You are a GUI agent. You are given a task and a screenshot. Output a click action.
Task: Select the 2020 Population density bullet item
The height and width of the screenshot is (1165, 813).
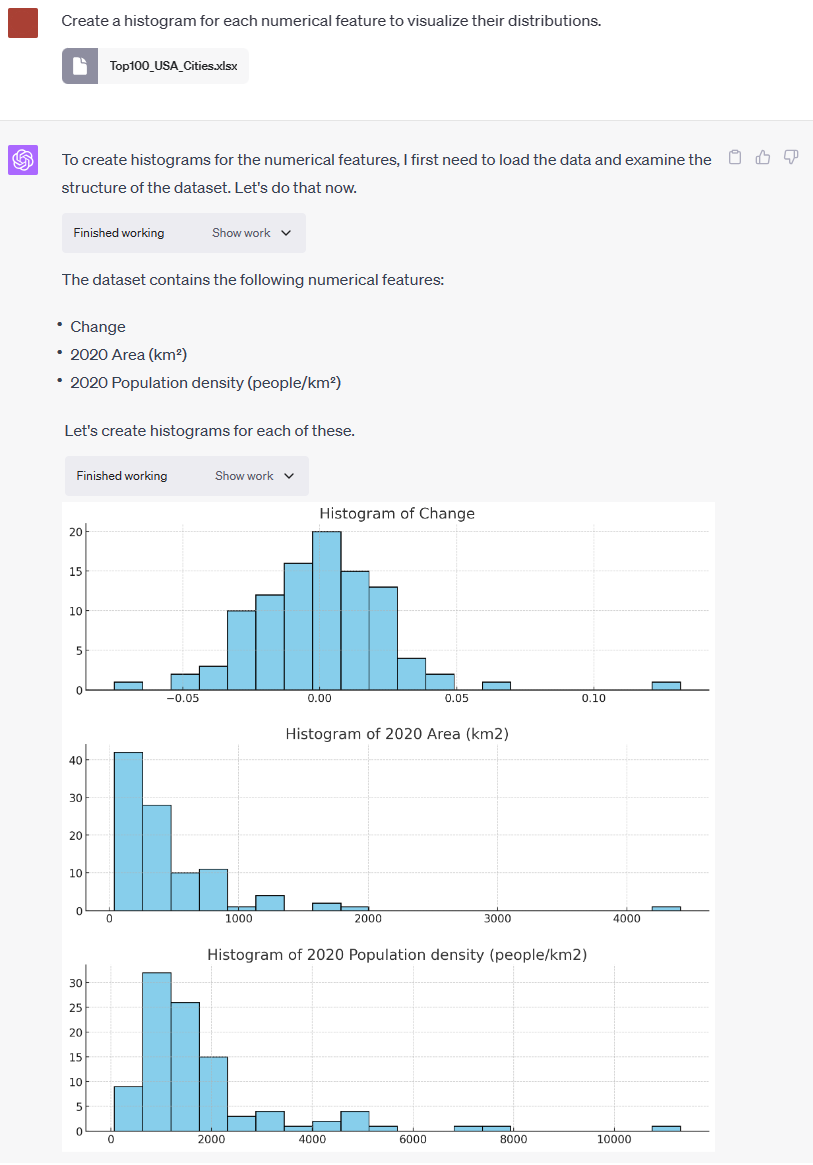coord(206,382)
